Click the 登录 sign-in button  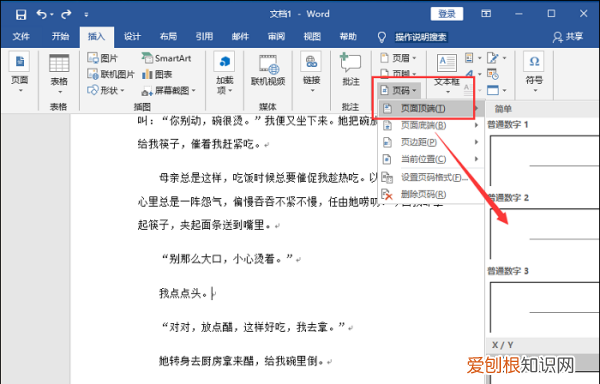(x=447, y=14)
